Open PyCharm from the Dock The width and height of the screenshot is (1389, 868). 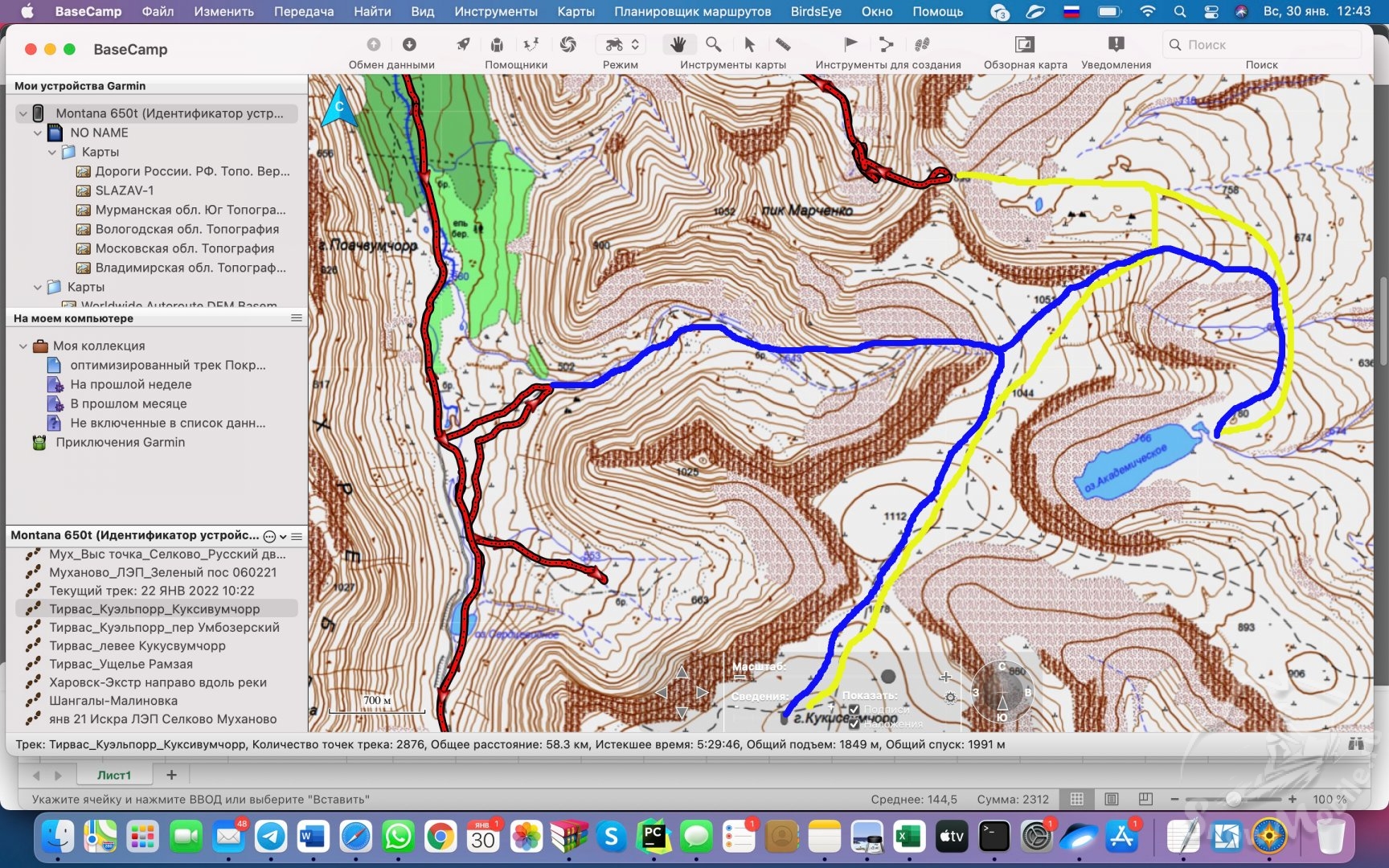pyautogui.click(x=654, y=837)
